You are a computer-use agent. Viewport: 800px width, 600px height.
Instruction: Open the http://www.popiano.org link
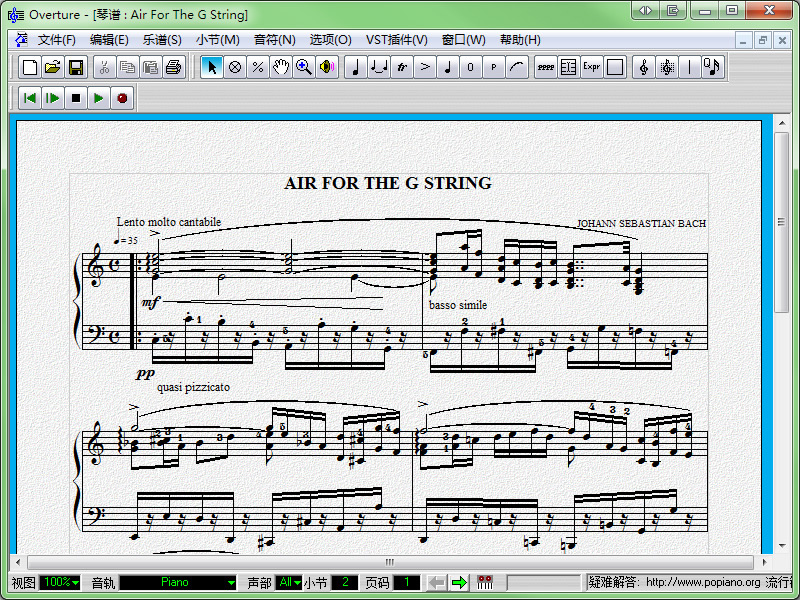tap(703, 582)
